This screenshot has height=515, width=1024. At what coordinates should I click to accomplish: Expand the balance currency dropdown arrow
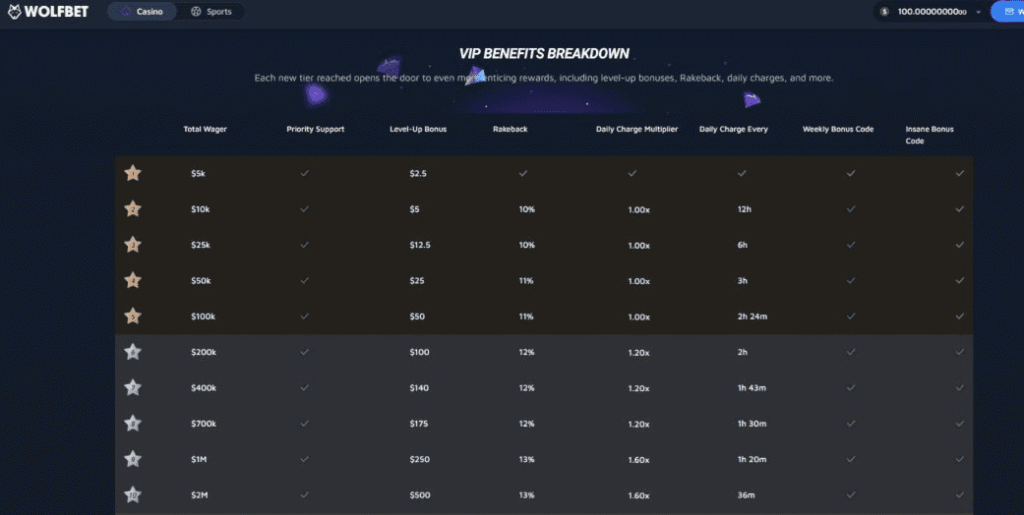click(978, 12)
